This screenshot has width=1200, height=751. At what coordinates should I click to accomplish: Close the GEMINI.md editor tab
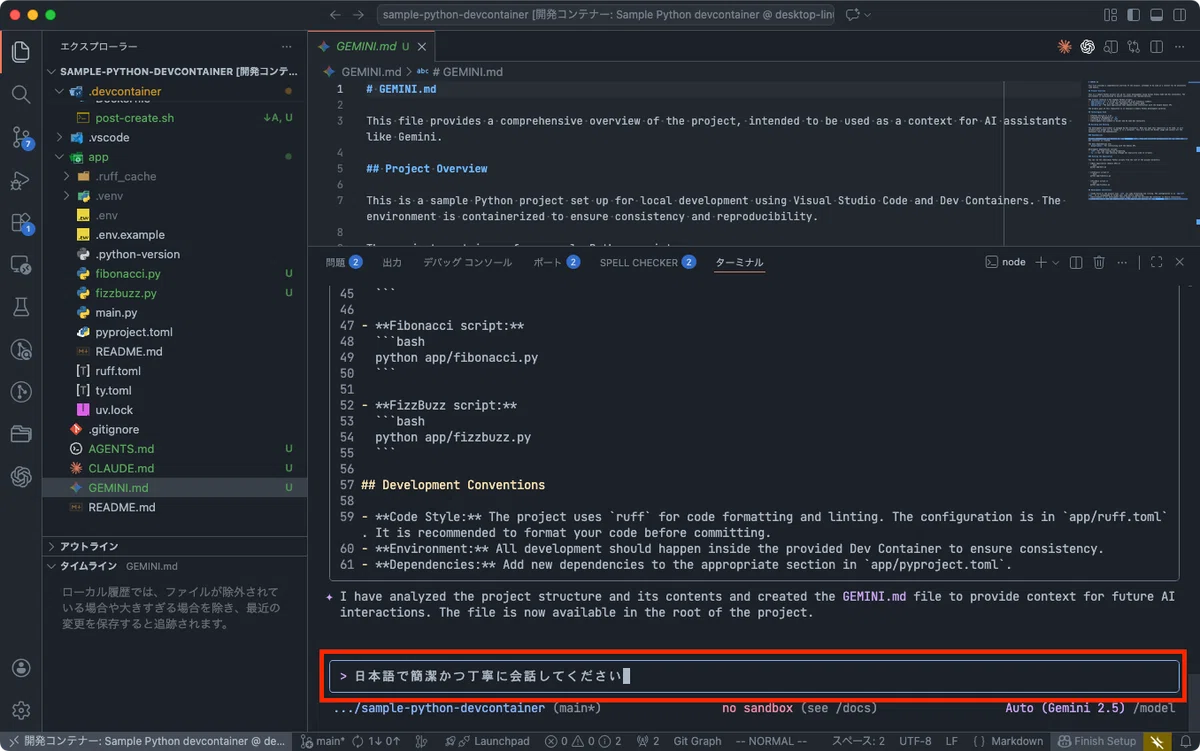tap(422, 46)
